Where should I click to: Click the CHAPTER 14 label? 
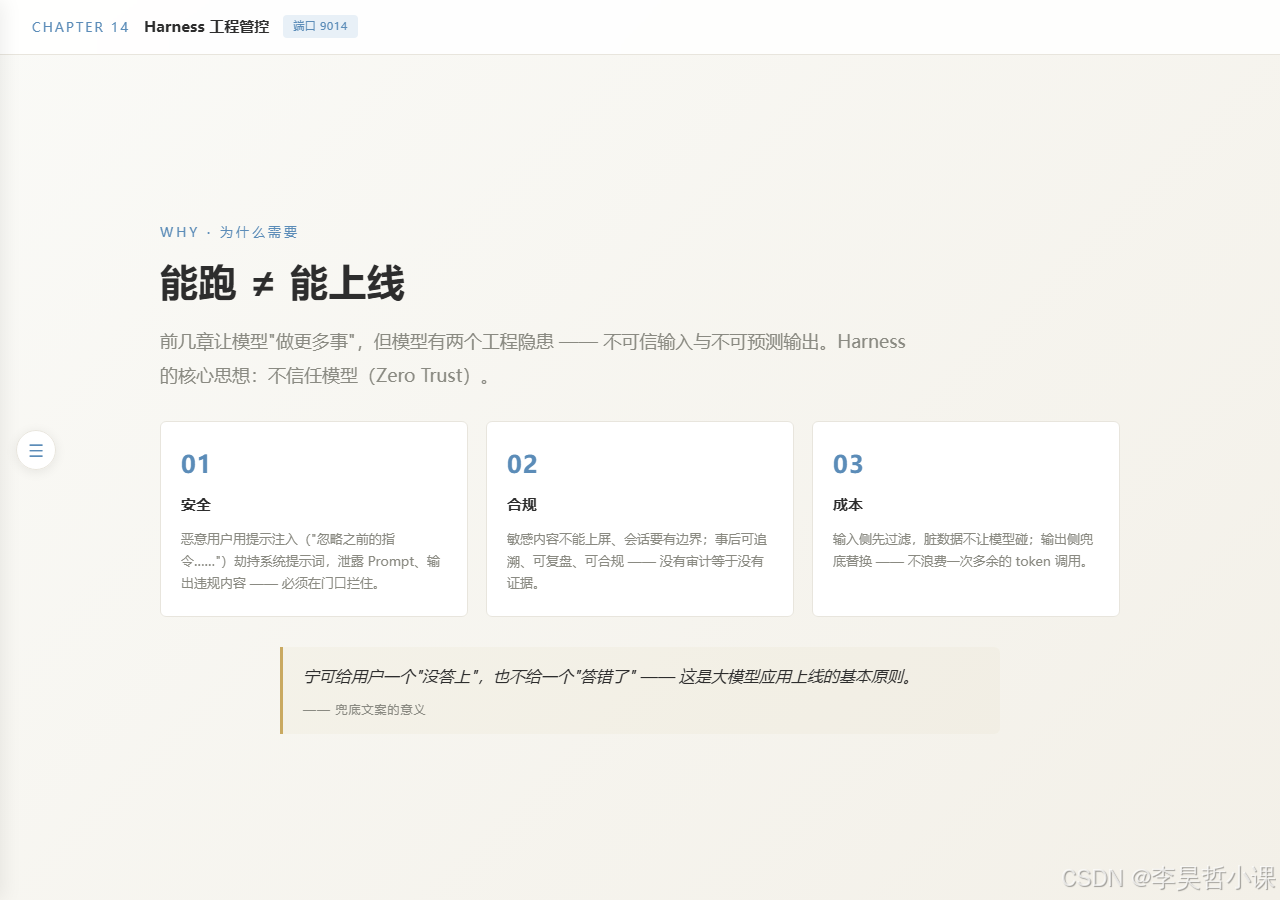pyautogui.click(x=80, y=27)
